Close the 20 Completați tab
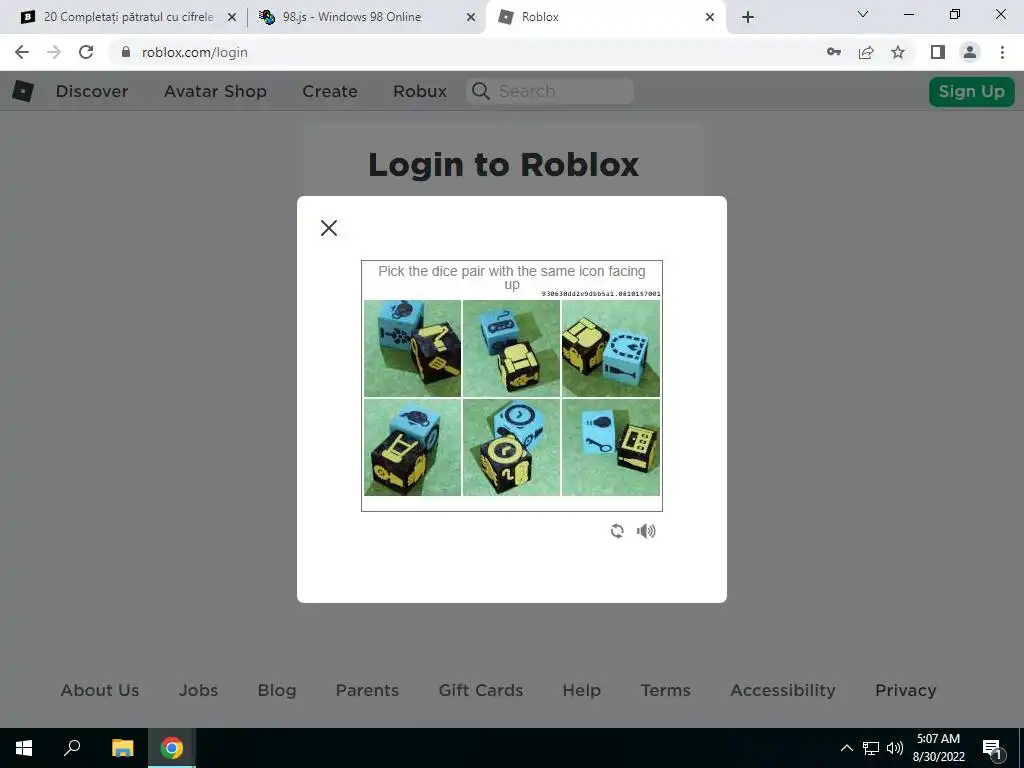Image resolution: width=1024 pixels, height=768 pixels. pos(231,18)
